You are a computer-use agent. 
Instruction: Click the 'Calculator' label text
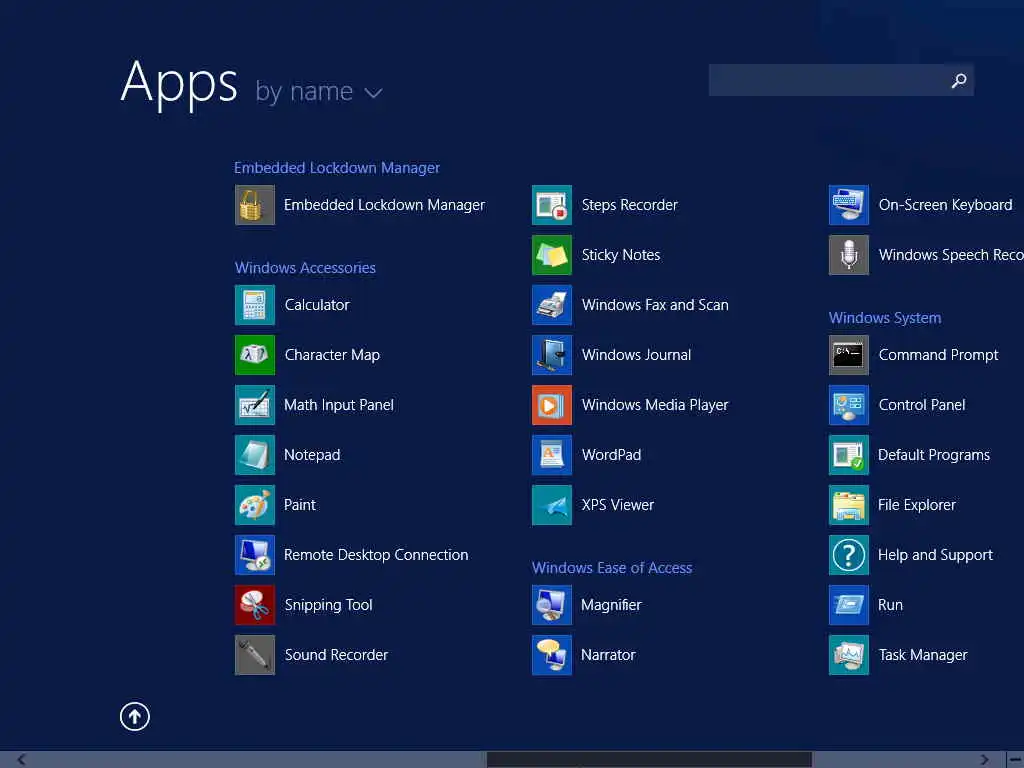(x=317, y=305)
